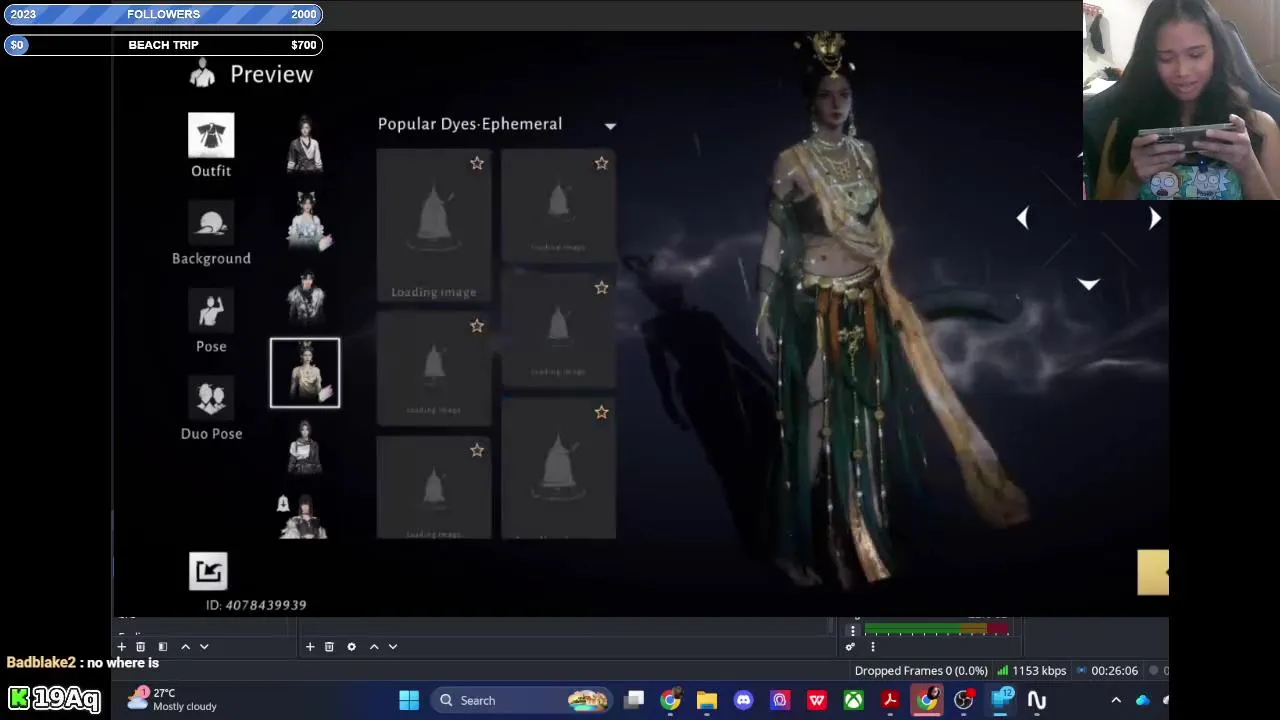Click the Popular Dyes-Ephemeral label

pyautogui.click(x=470, y=124)
